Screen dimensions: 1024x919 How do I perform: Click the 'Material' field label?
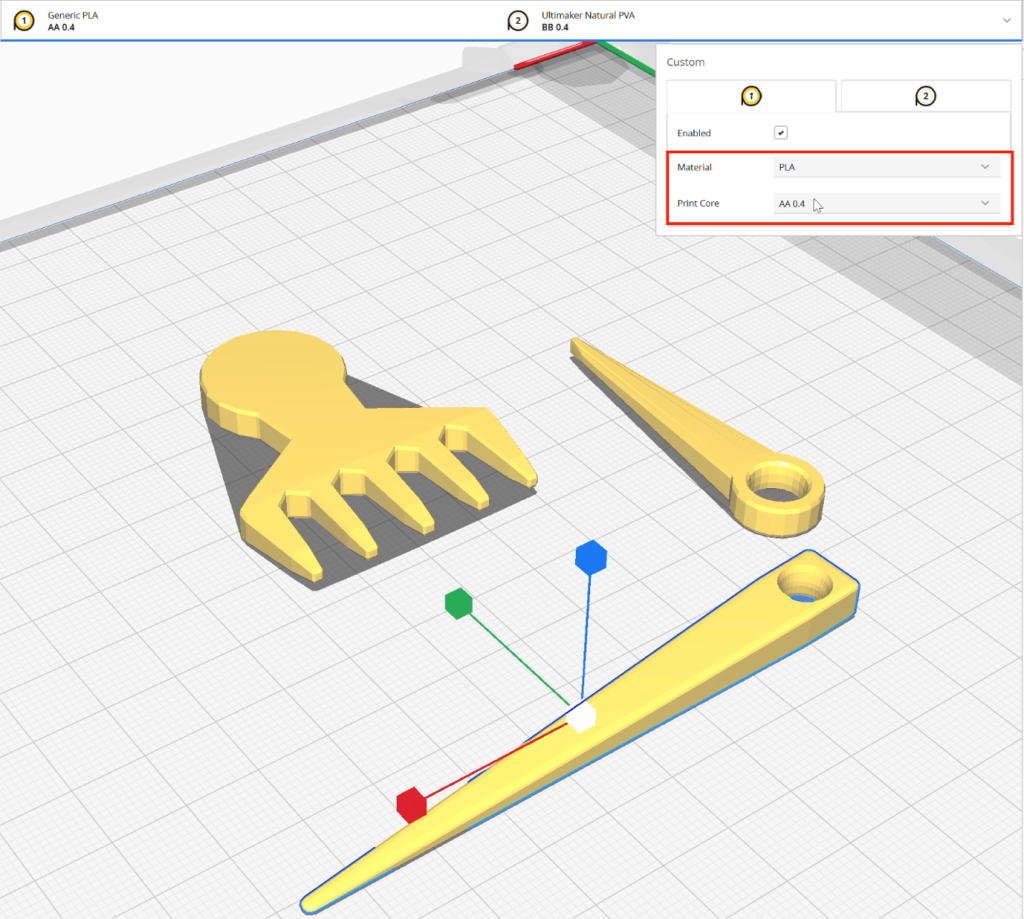coord(694,167)
